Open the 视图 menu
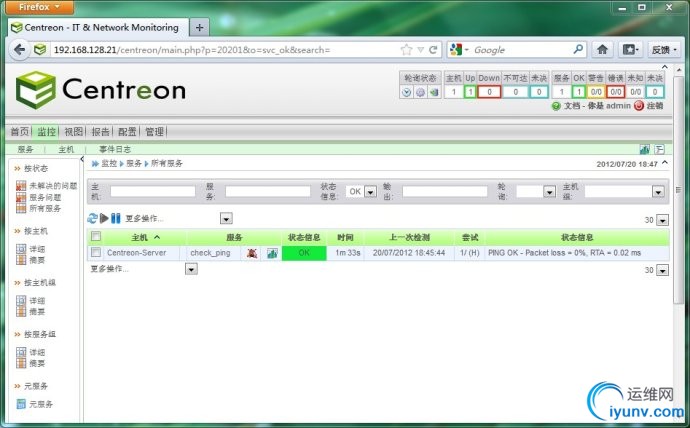 [73, 132]
